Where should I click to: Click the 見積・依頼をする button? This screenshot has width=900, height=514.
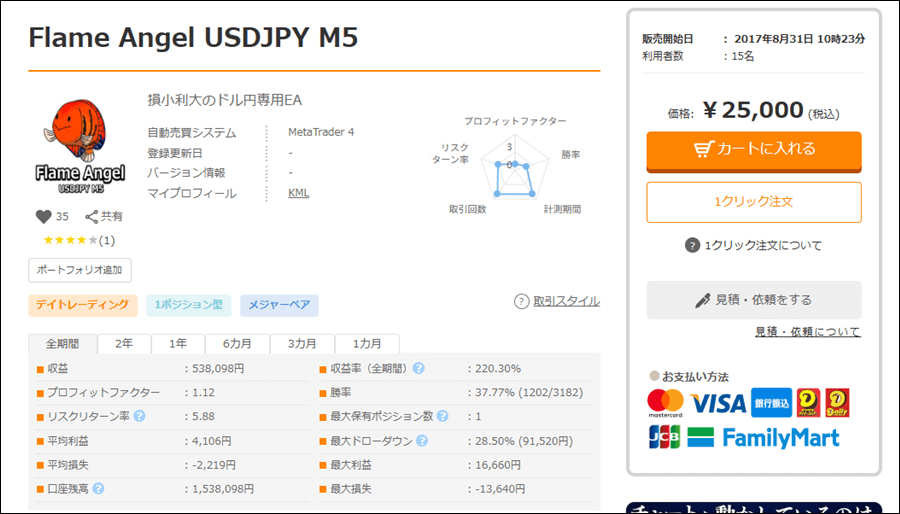click(753, 300)
